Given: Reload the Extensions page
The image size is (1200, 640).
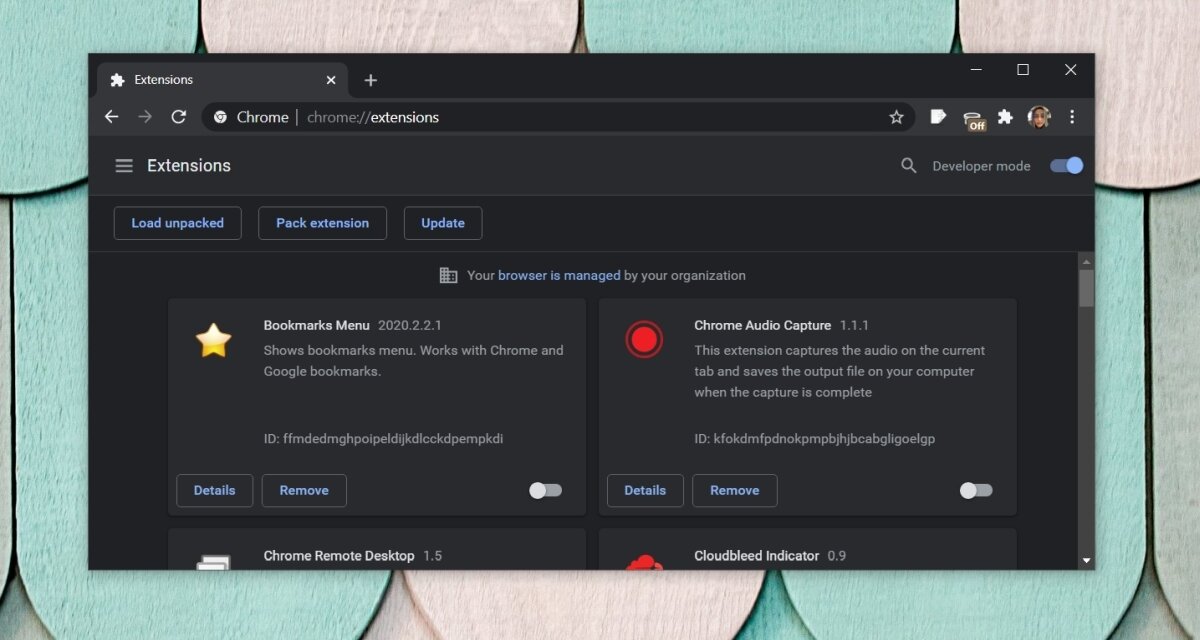Looking at the screenshot, I should (x=178, y=116).
